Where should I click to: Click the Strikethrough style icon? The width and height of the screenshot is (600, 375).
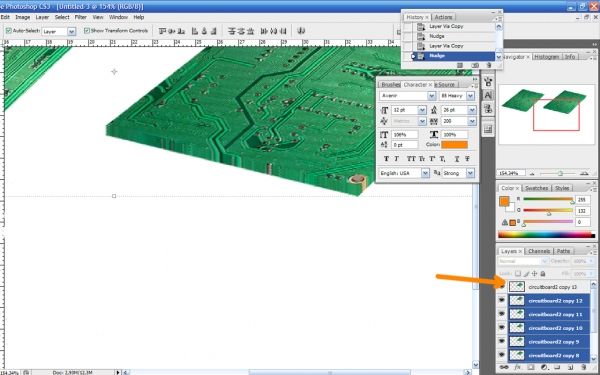467,159
